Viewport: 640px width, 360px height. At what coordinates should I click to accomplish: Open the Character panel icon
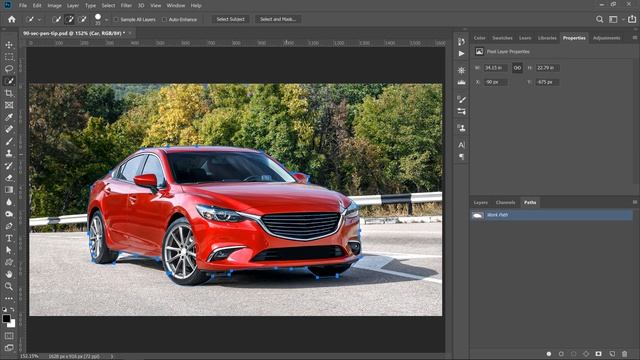click(x=461, y=145)
